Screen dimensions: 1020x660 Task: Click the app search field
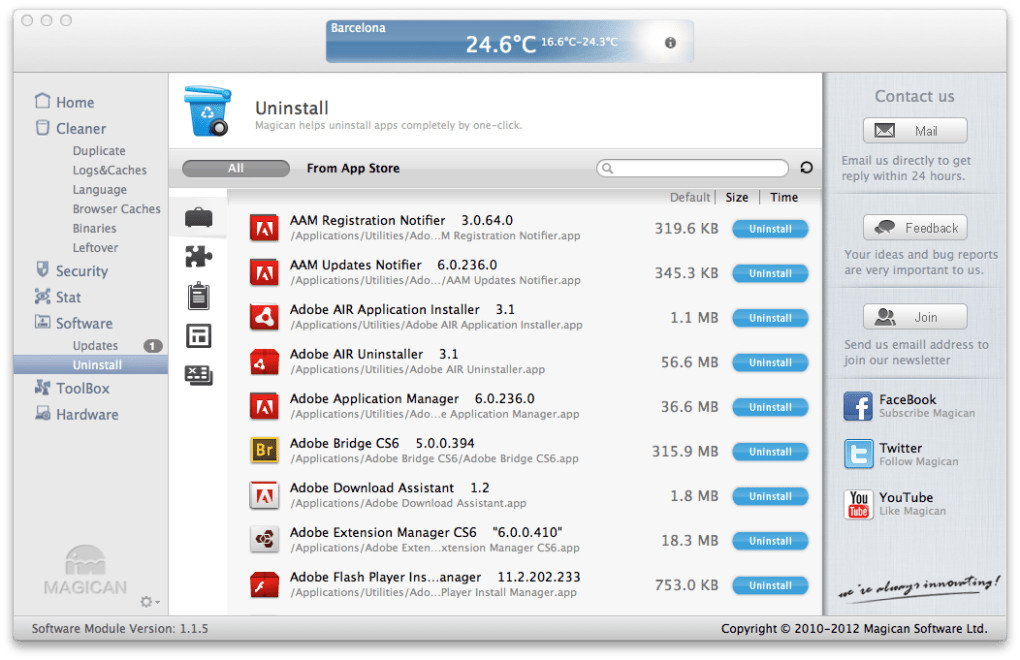pos(692,168)
